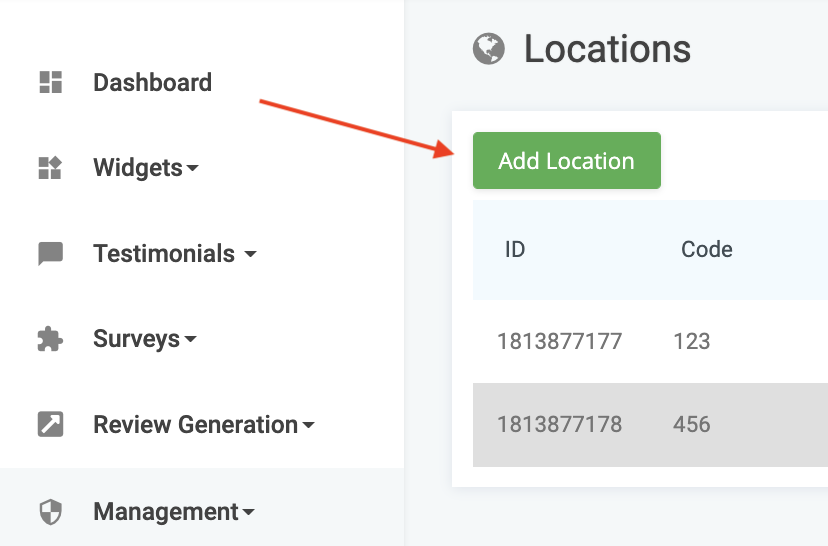Expand the Widgets dropdown caret

coord(193,168)
